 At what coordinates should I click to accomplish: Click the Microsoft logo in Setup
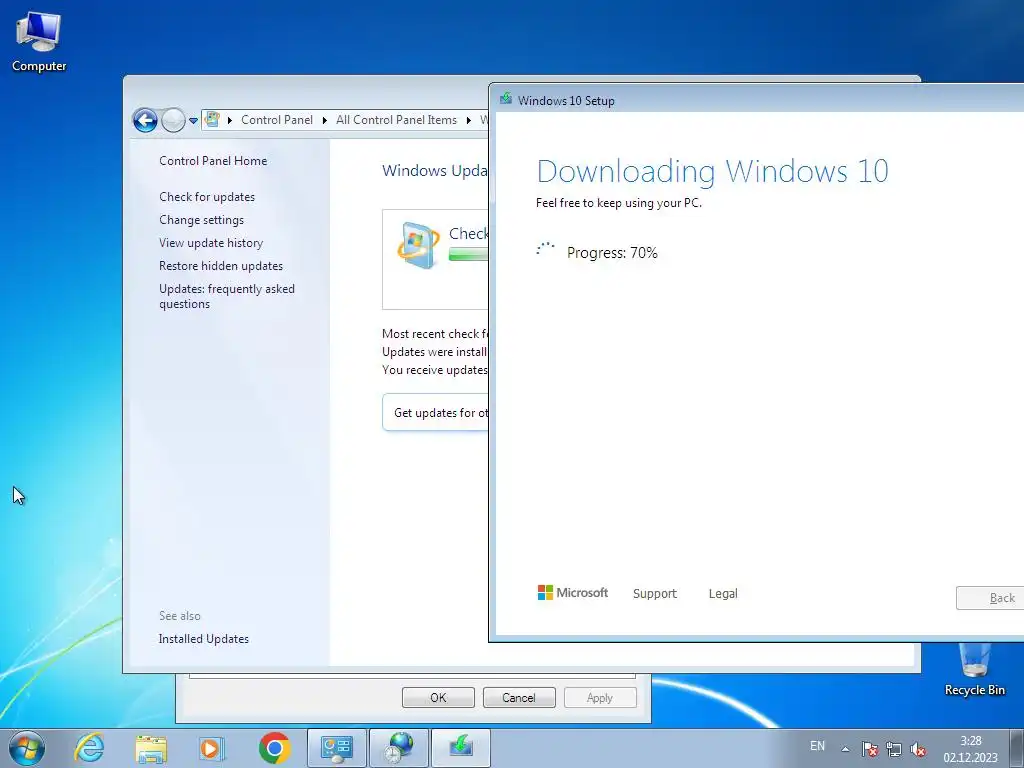tap(573, 592)
